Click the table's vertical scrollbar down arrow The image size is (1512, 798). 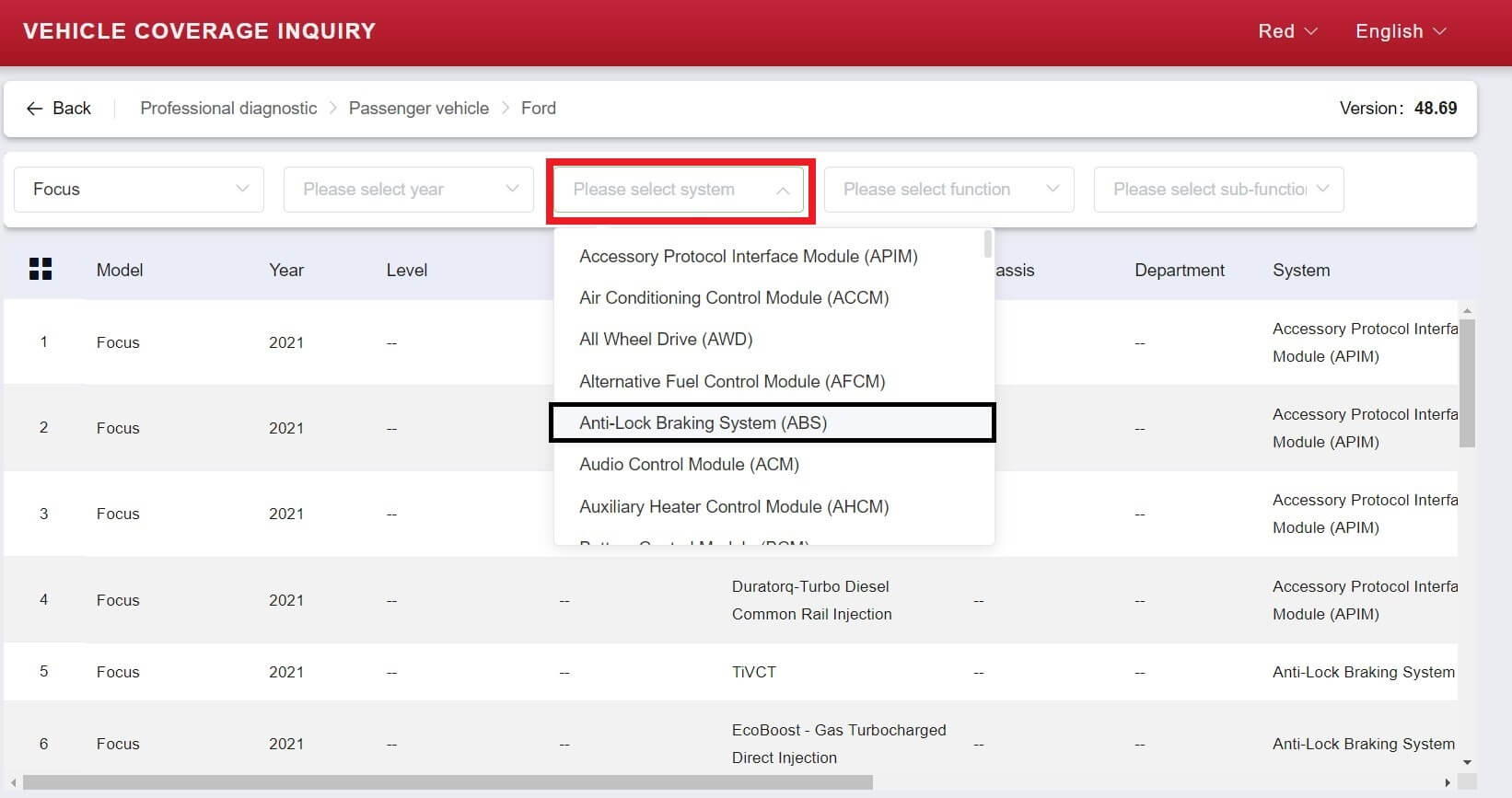(x=1467, y=762)
